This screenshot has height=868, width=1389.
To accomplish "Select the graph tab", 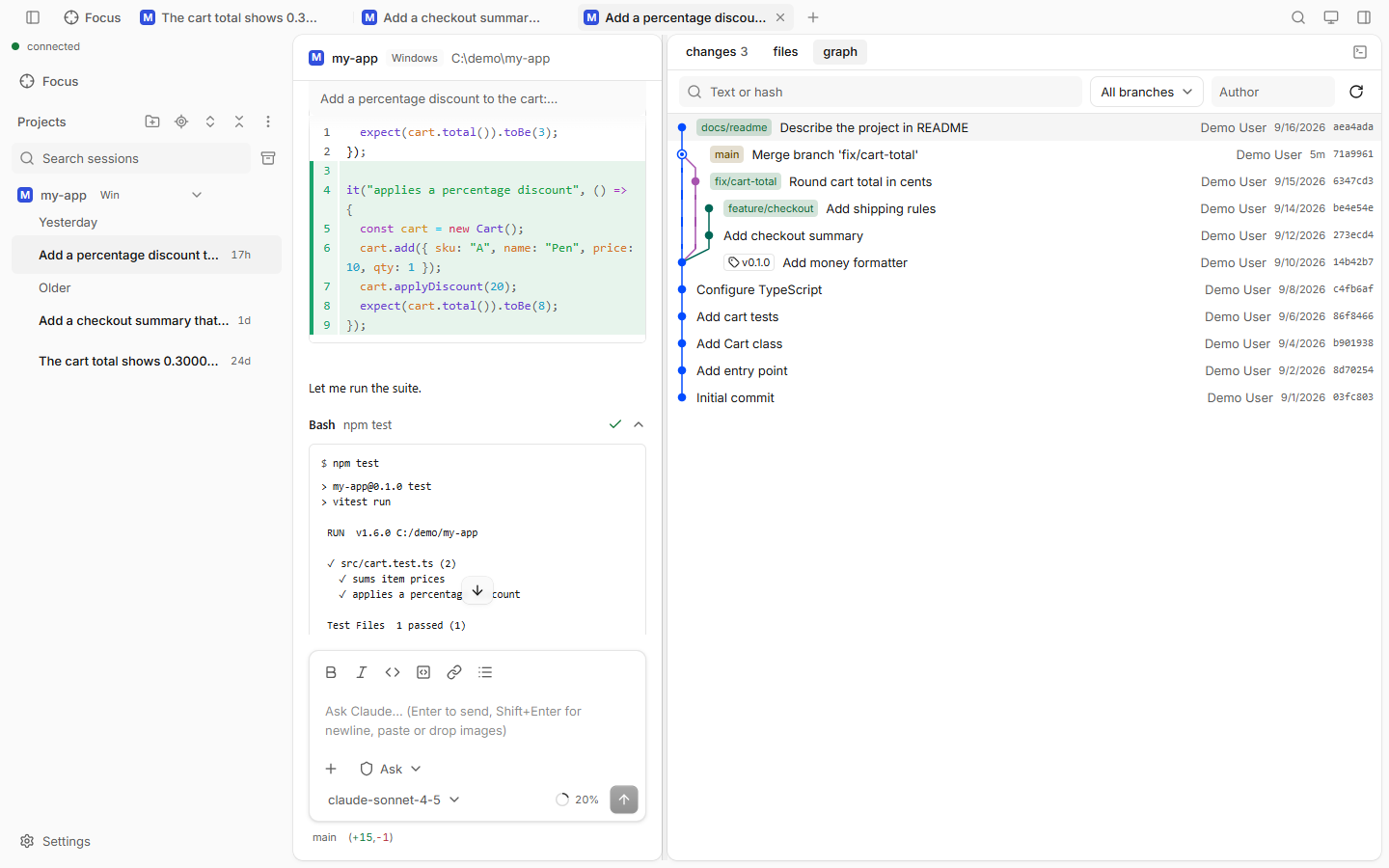I will [x=840, y=52].
